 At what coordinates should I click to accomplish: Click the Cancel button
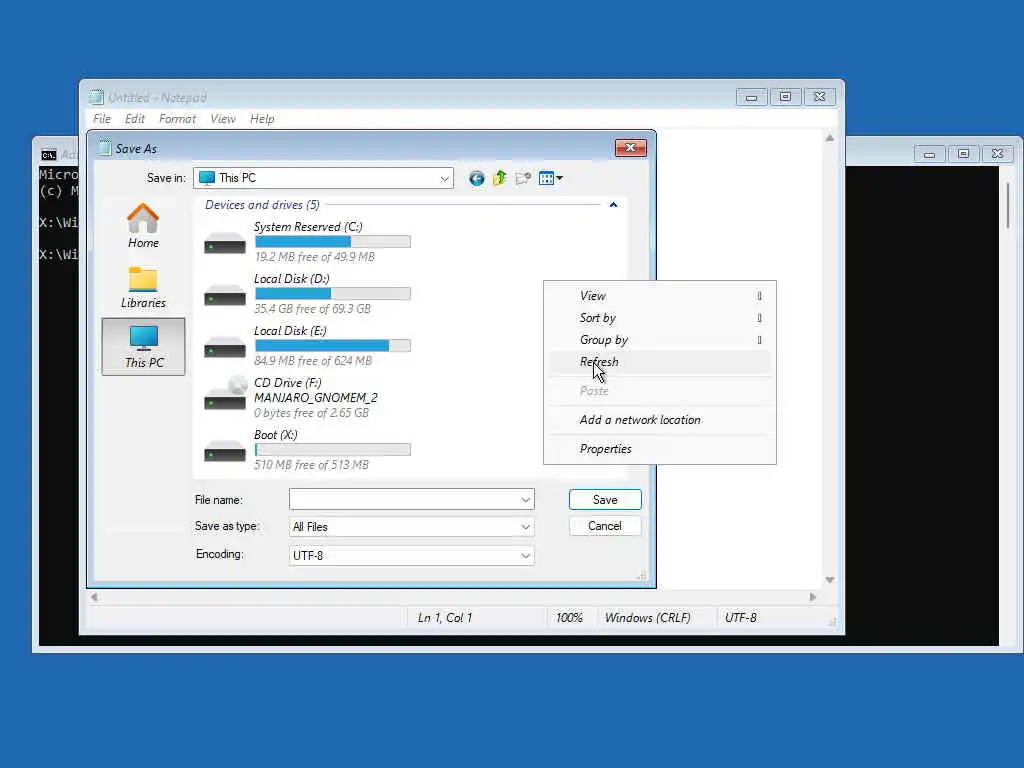coord(605,526)
